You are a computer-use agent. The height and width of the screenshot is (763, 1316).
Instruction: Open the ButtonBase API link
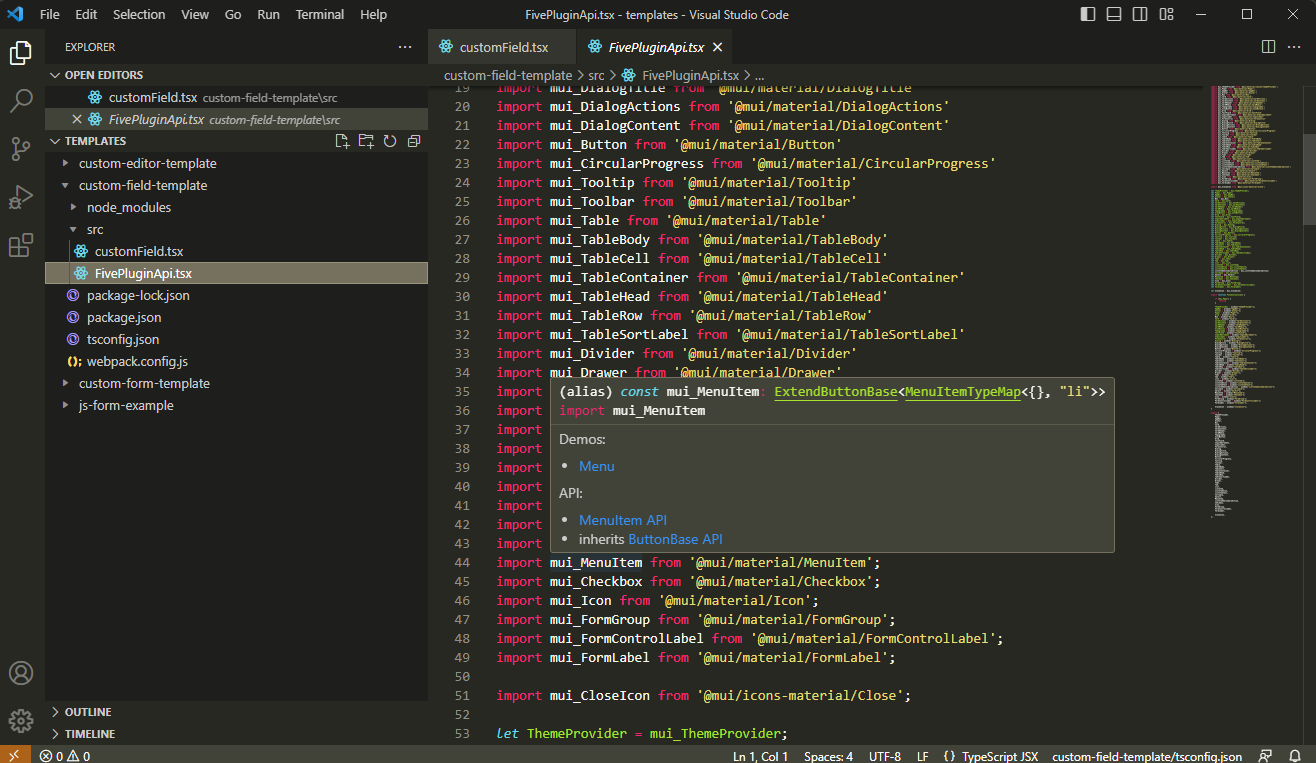[x=675, y=539]
